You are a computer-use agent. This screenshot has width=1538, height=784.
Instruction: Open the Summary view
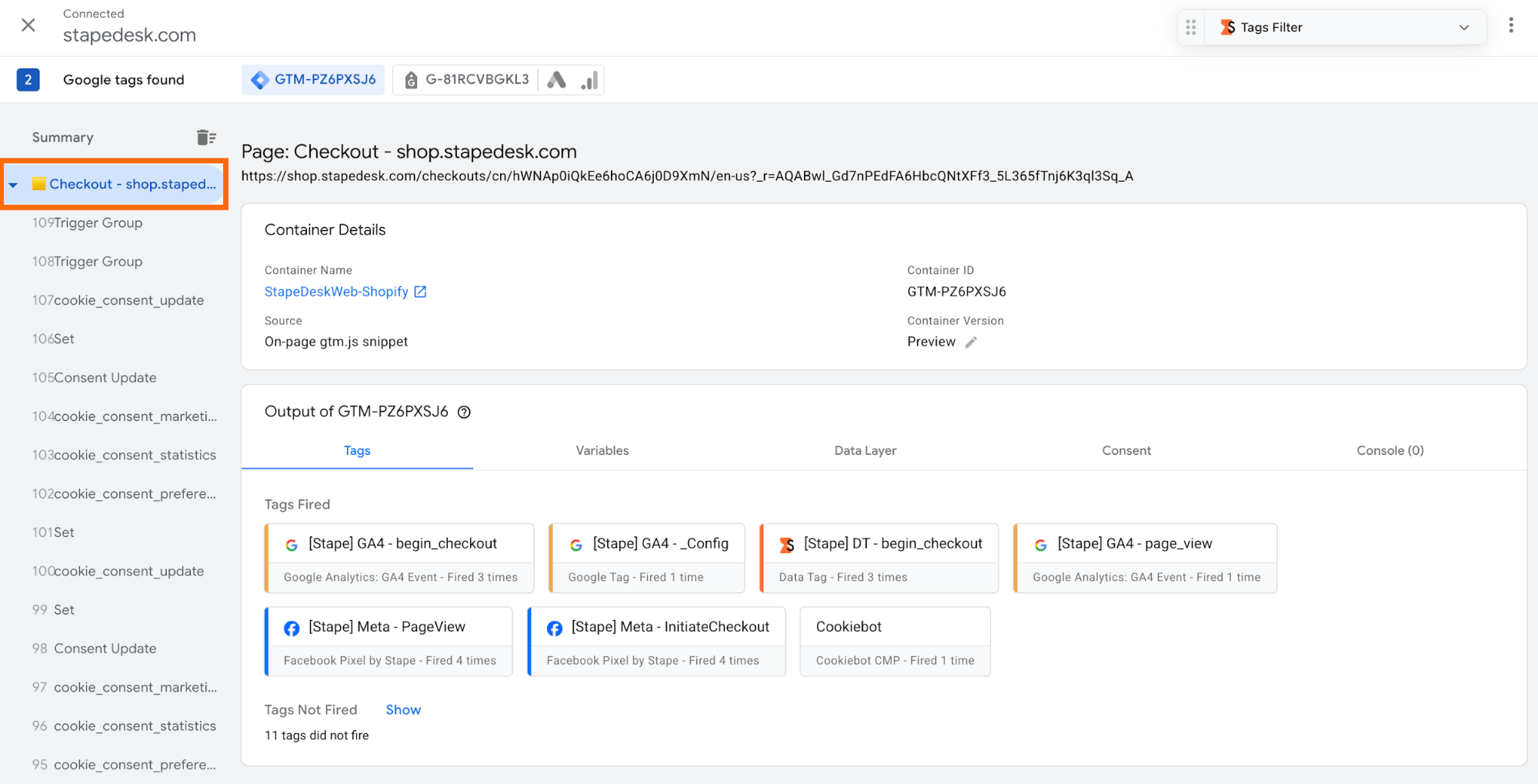tap(63, 138)
